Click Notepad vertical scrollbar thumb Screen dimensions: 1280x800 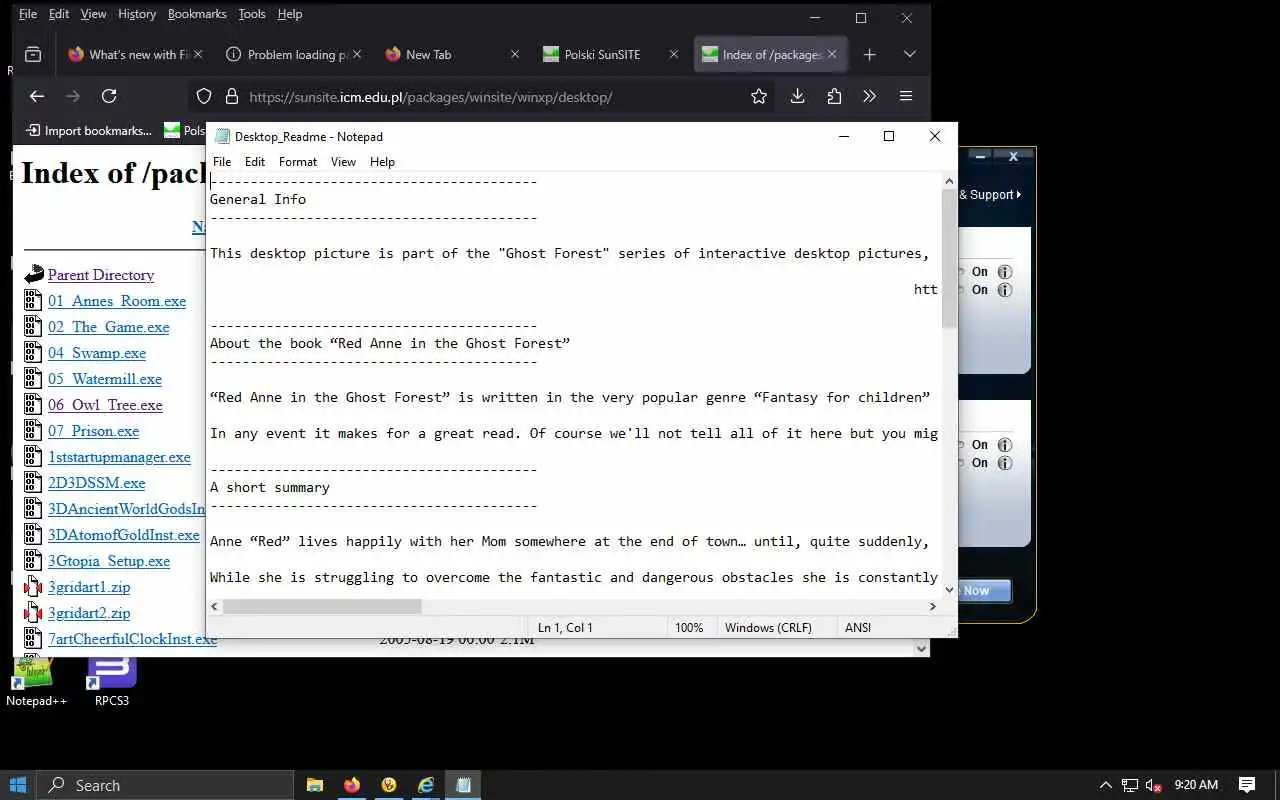coord(949,258)
